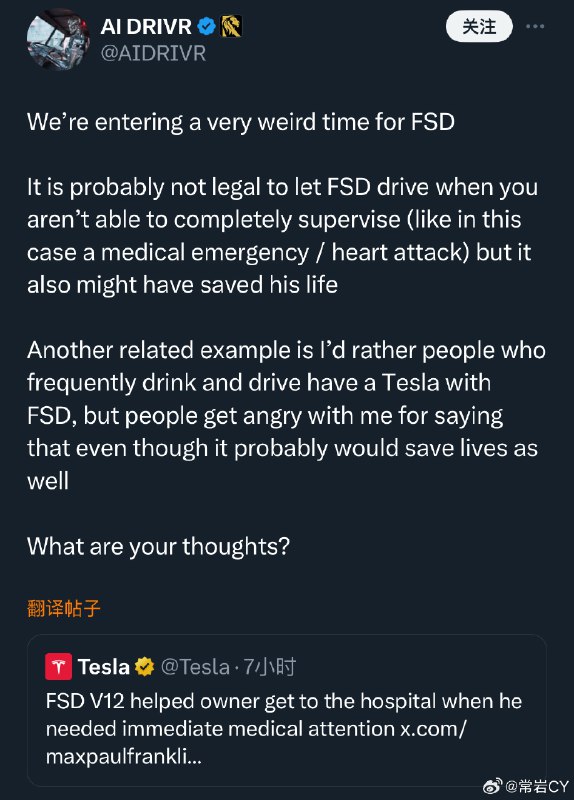Open the three-dot more options menu
The width and height of the screenshot is (574, 800).
(535, 26)
